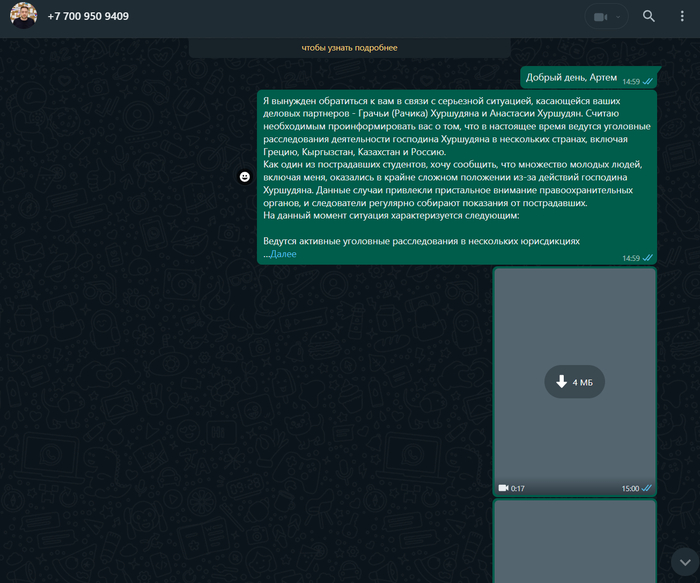Select the long message text bubble
Screen dimensions: 700x583
tap(450, 160)
